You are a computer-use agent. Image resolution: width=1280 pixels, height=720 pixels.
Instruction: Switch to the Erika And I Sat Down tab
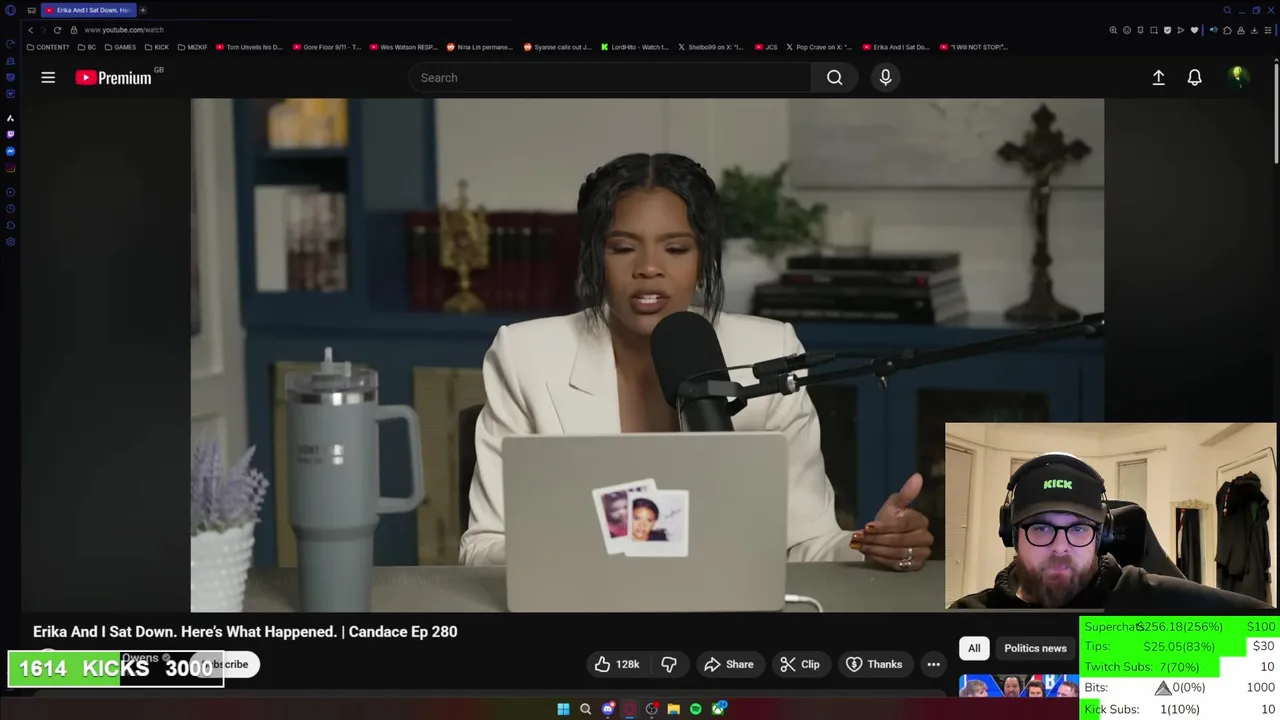[87, 10]
